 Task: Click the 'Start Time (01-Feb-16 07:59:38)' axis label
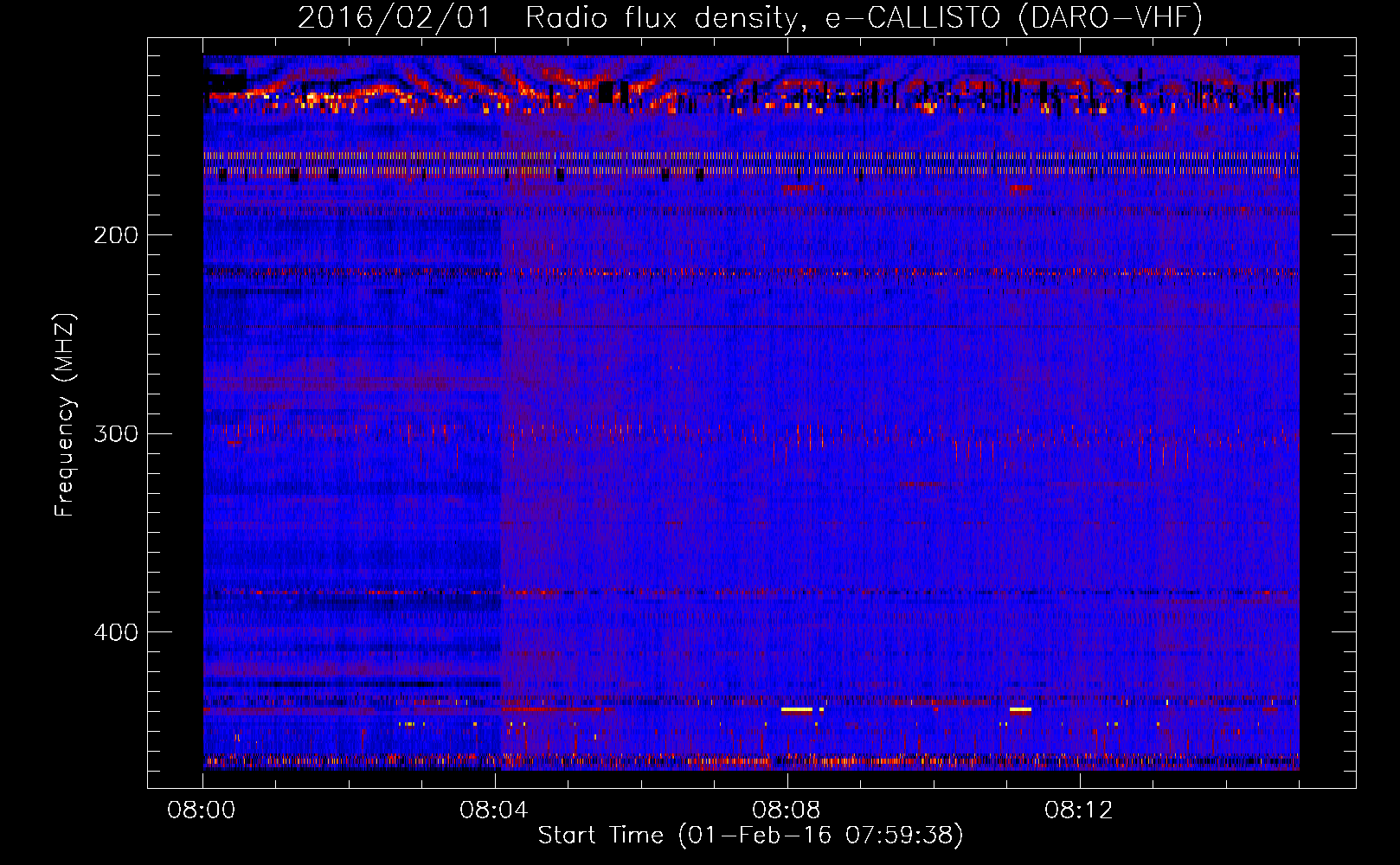(x=750, y=836)
